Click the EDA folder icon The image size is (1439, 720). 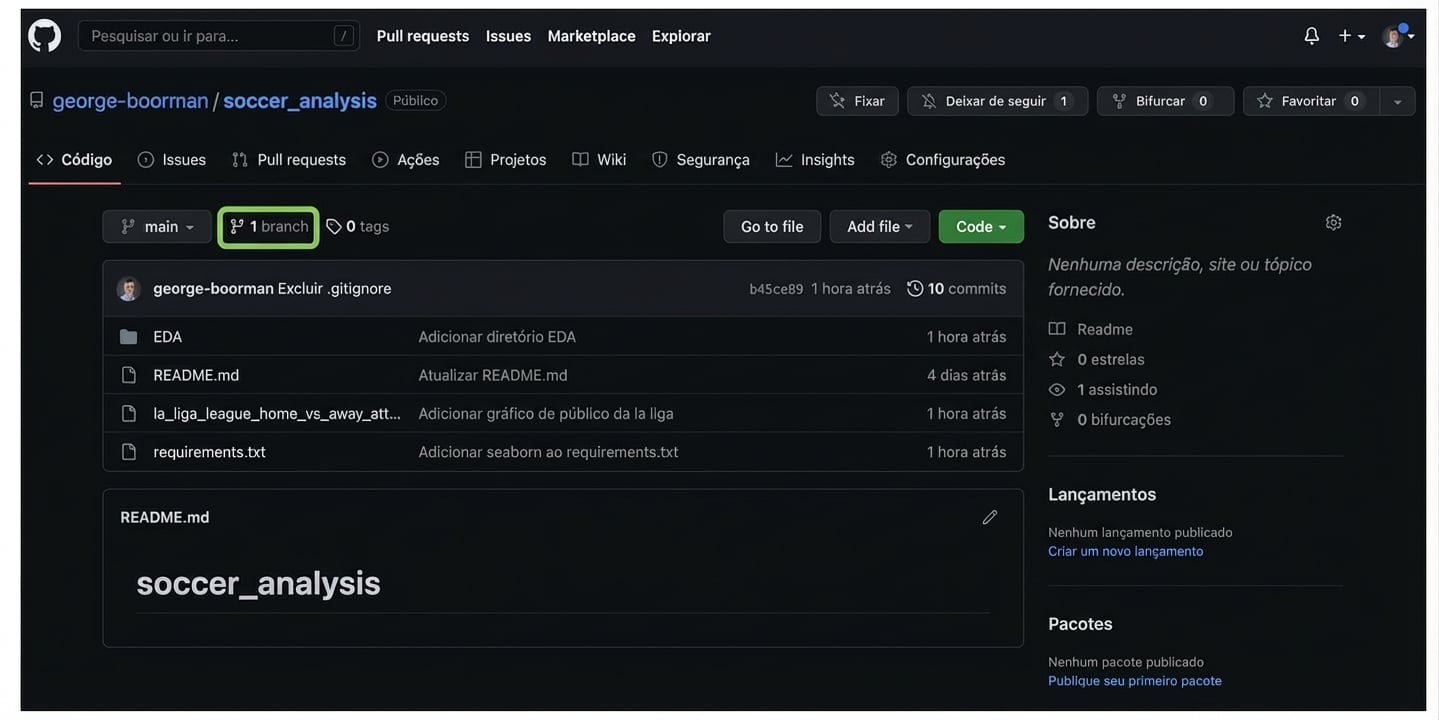click(128, 337)
